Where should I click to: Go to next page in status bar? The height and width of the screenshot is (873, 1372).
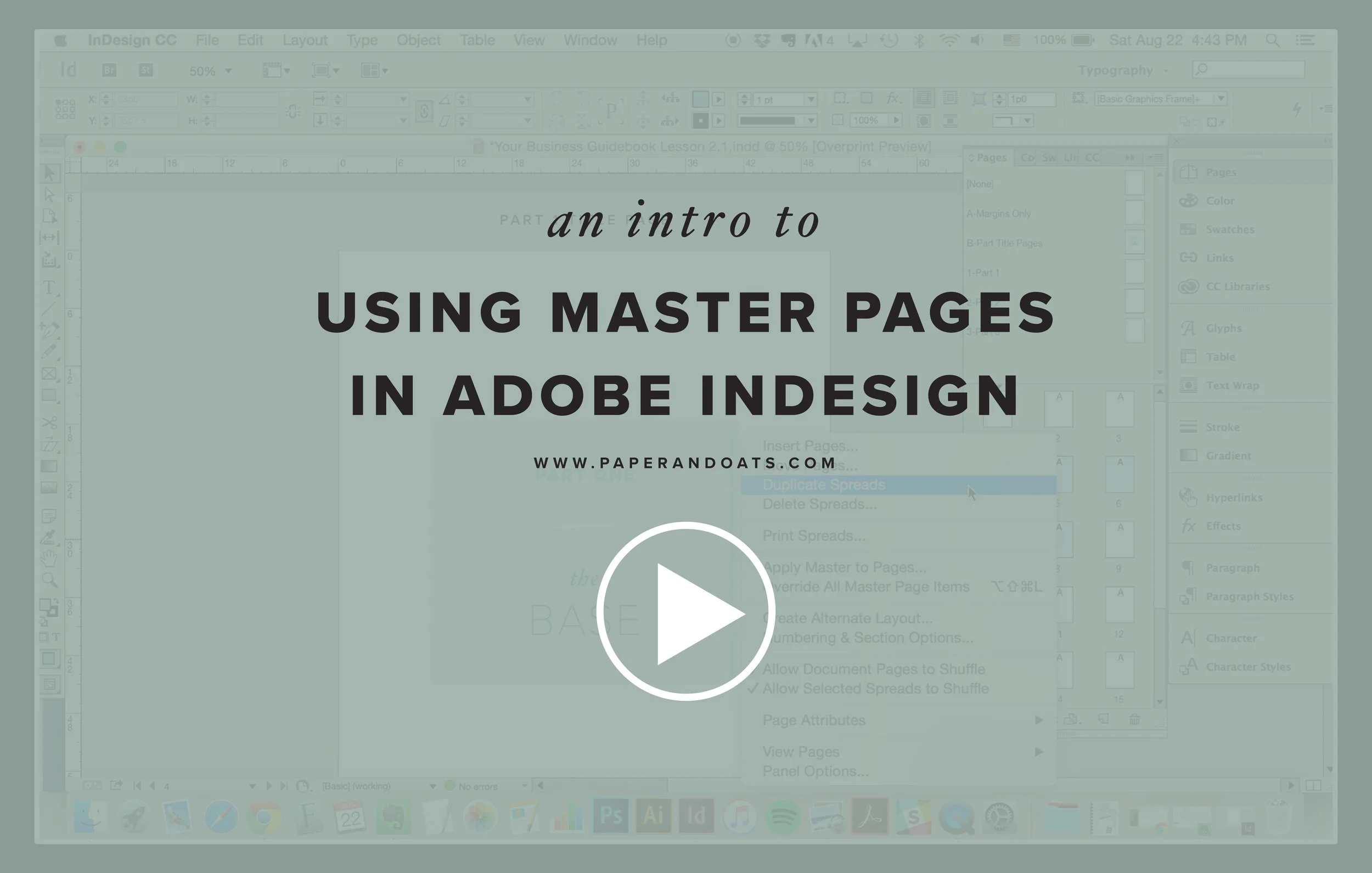tap(269, 786)
